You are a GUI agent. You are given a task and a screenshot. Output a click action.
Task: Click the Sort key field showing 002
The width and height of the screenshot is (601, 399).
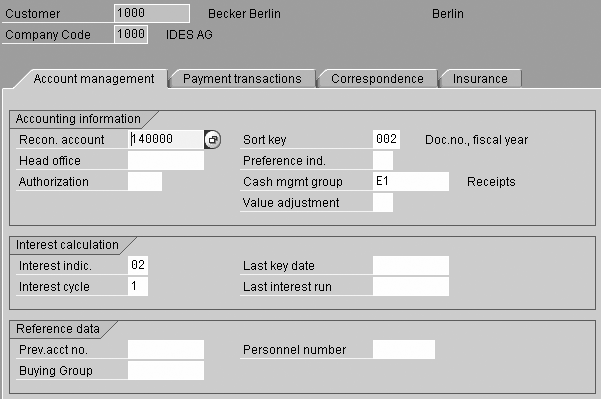pos(386,139)
